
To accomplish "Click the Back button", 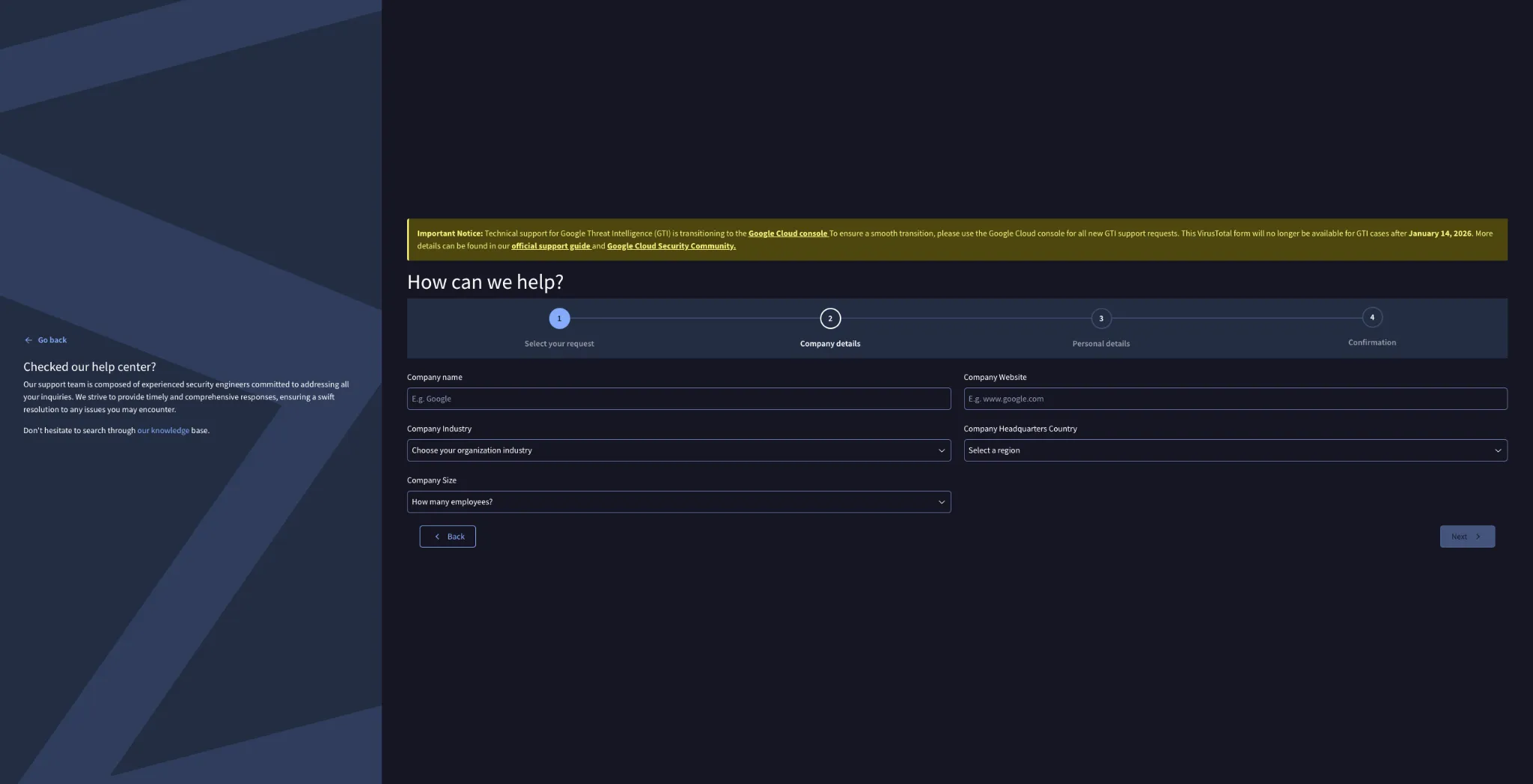I will click(x=448, y=536).
